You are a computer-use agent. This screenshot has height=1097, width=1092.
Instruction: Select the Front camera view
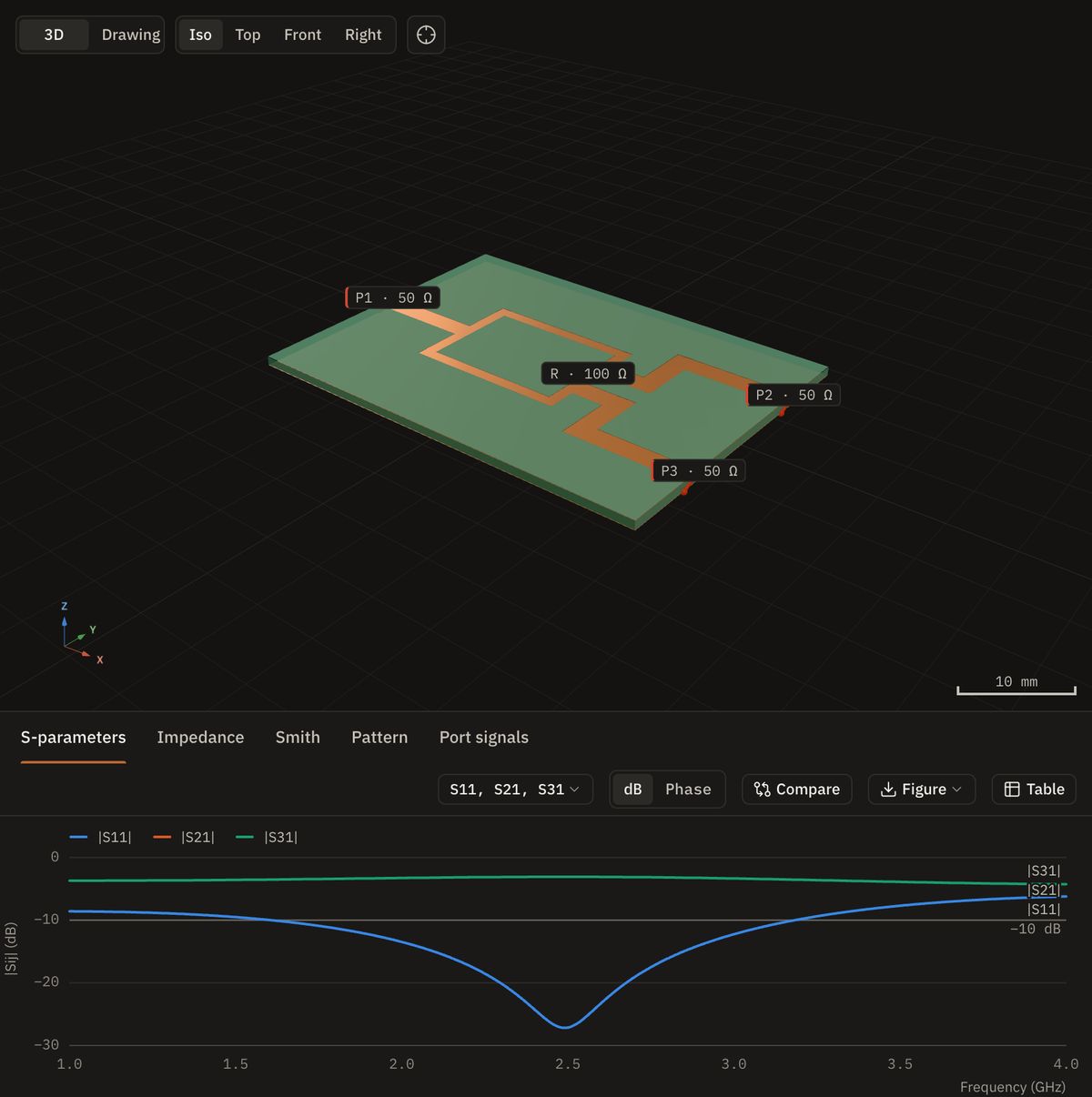point(302,35)
